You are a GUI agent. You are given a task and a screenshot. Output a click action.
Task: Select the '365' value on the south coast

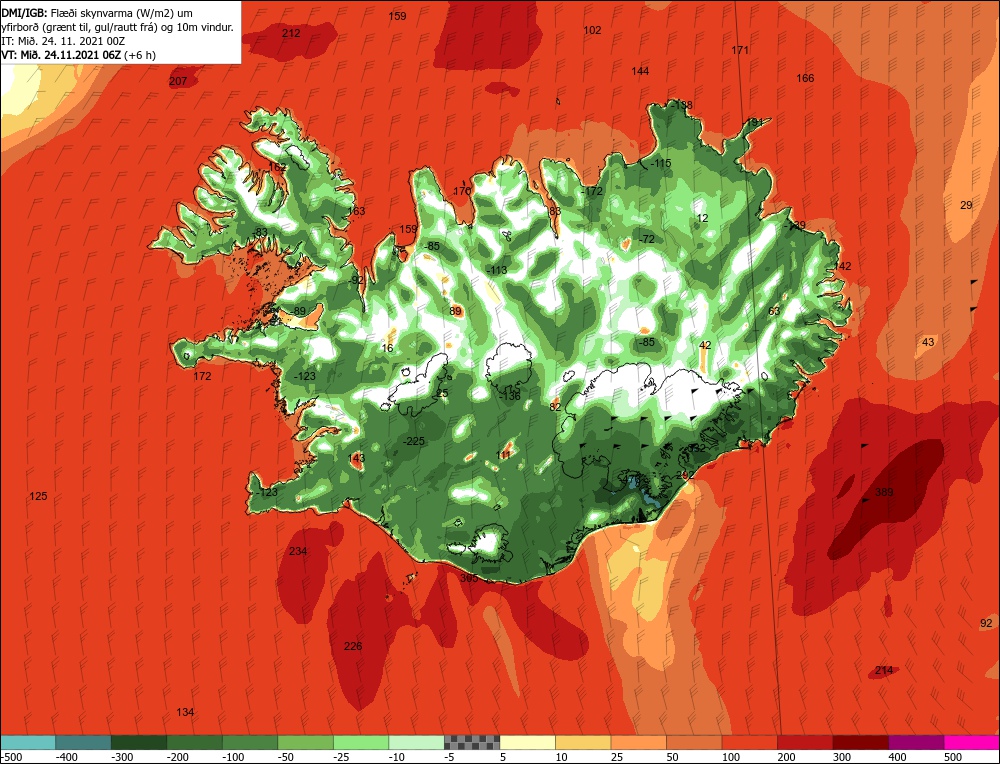coord(469,578)
